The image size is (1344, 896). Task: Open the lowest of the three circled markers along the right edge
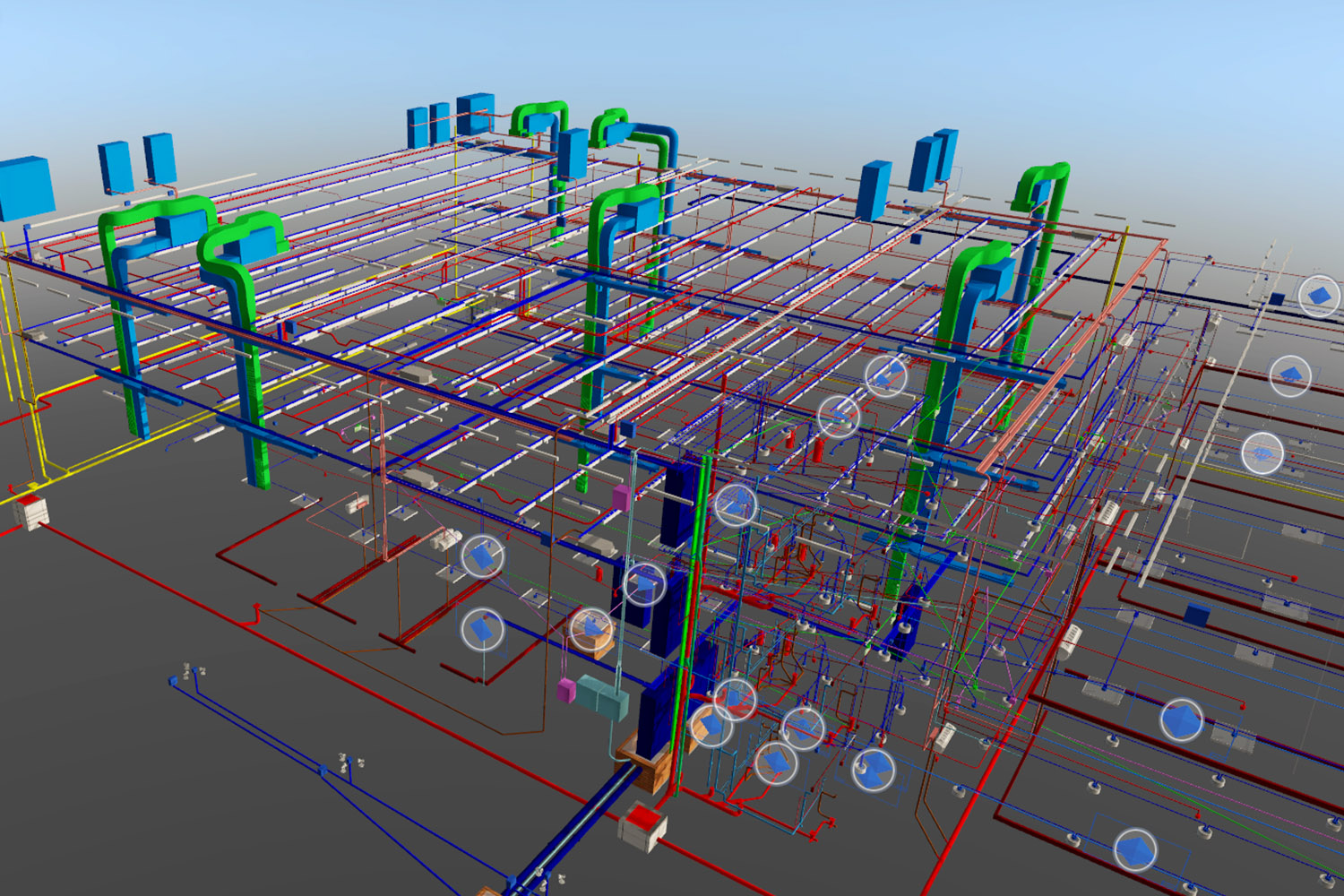tap(1262, 453)
